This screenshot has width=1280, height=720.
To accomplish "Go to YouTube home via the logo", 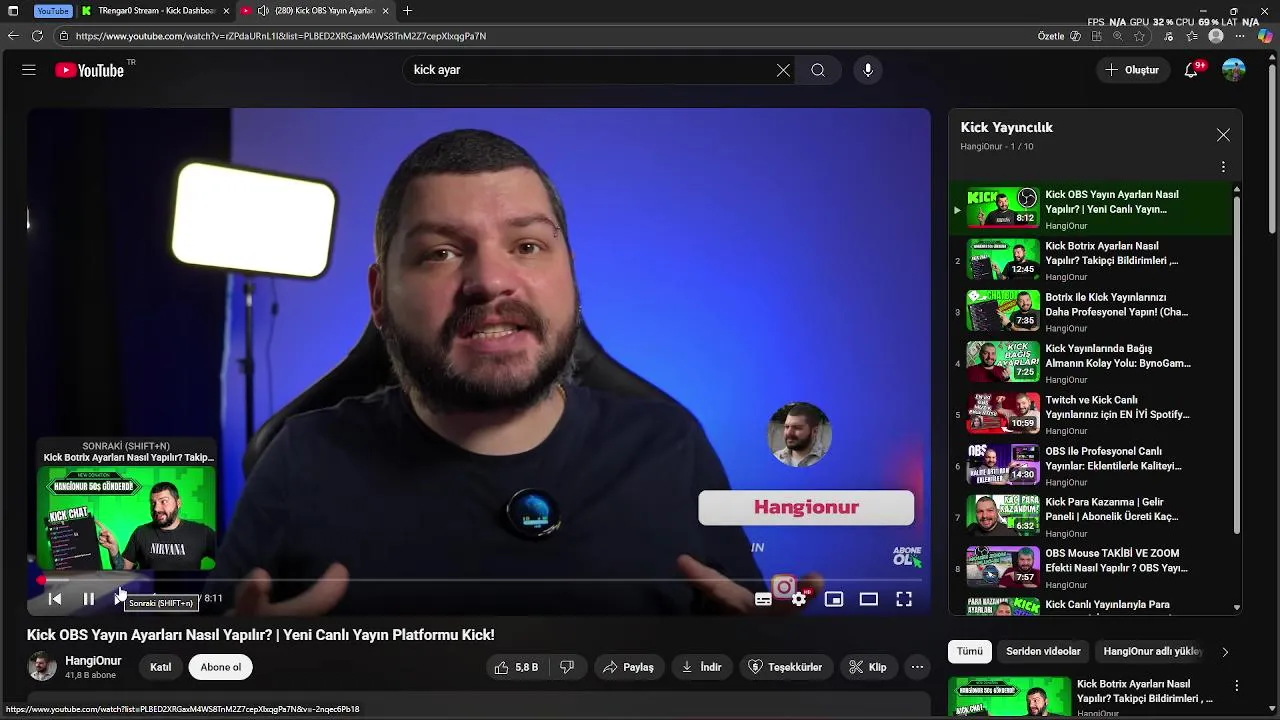I will [89, 70].
